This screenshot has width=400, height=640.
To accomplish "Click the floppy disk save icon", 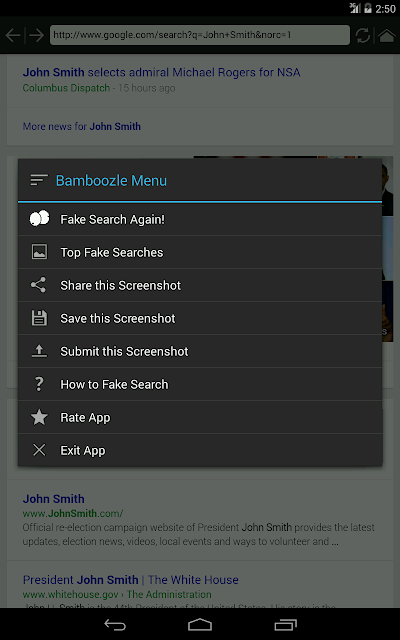I will tap(39, 318).
